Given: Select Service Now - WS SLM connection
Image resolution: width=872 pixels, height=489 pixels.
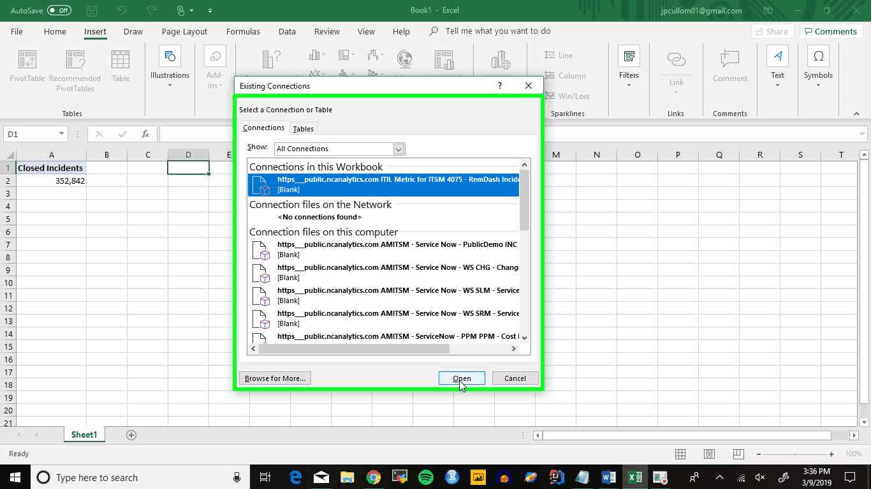Looking at the screenshot, I should click(x=384, y=295).
